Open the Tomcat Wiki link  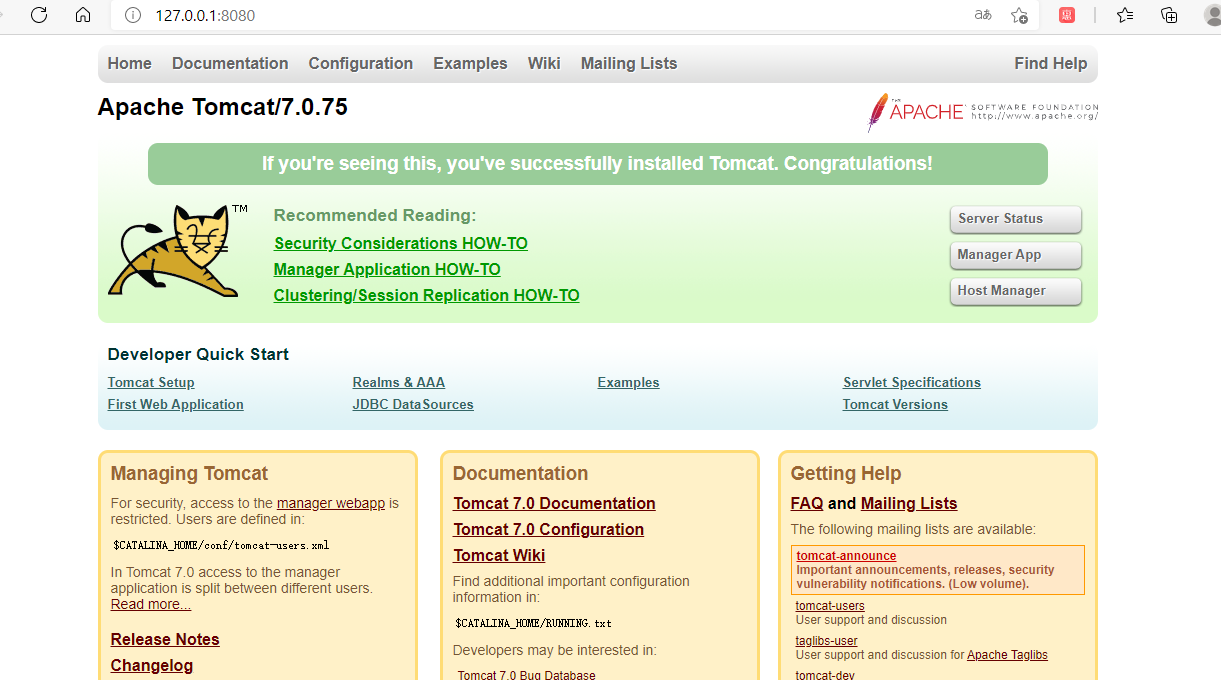point(499,555)
